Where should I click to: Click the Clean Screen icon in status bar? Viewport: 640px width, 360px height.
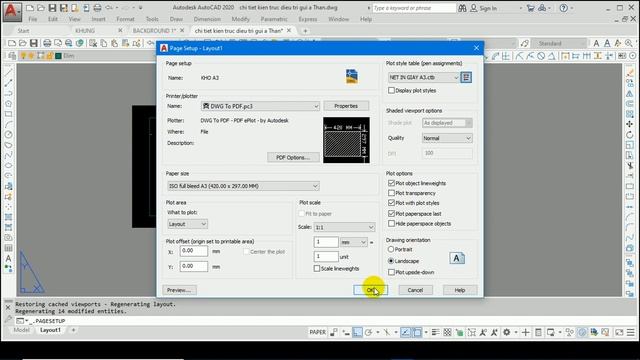[x=619, y=332]
